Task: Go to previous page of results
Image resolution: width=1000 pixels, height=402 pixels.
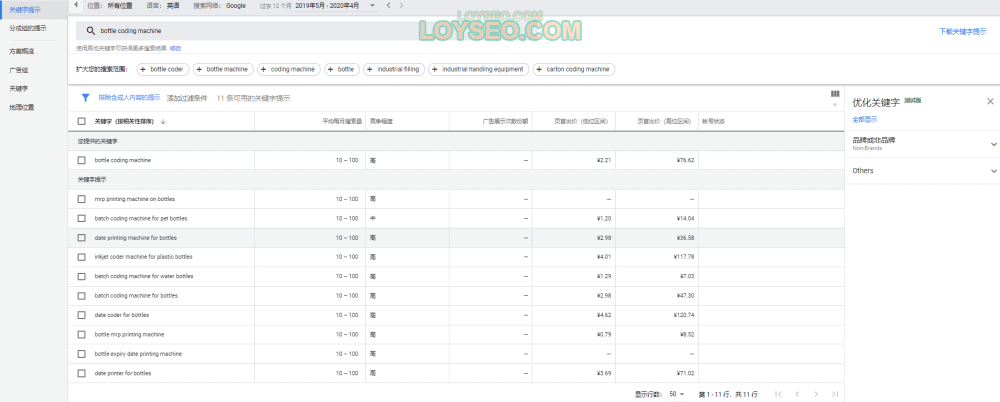Action: (797, 394)
